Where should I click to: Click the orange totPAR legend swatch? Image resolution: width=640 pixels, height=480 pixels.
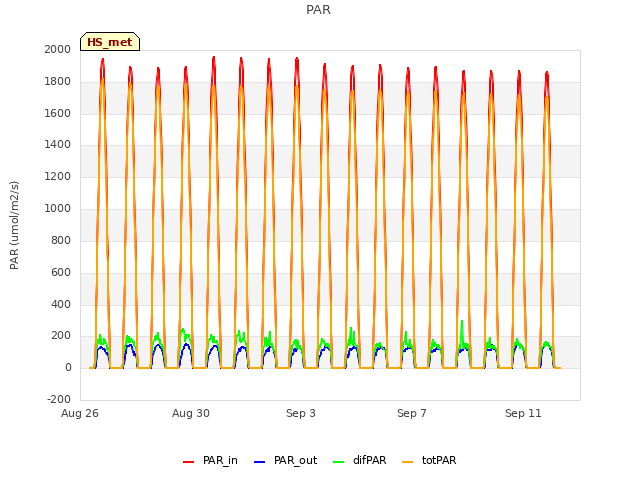407,462
